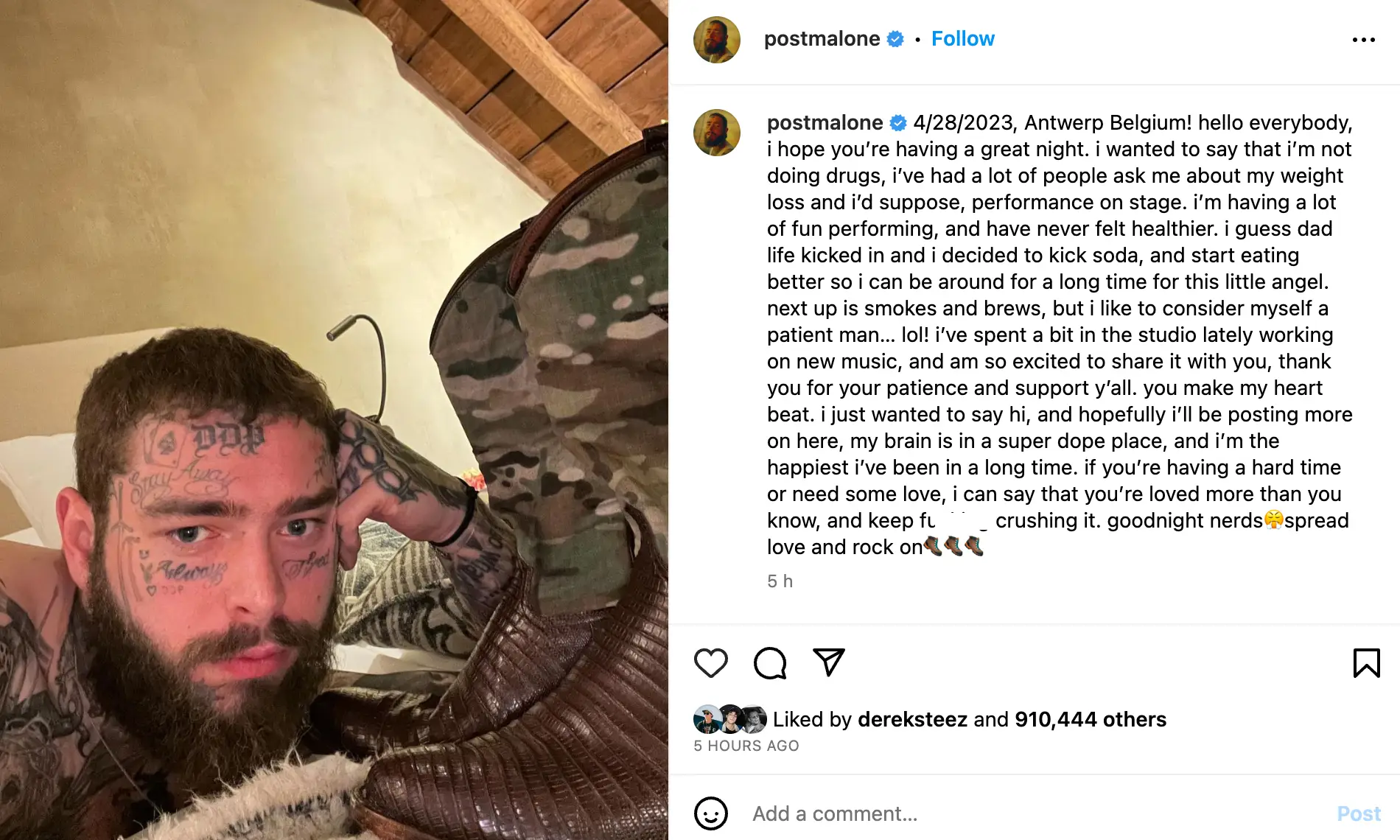Like the post with the heart icon
Viewport: 1400px width, 840px height.
(710, 663)
